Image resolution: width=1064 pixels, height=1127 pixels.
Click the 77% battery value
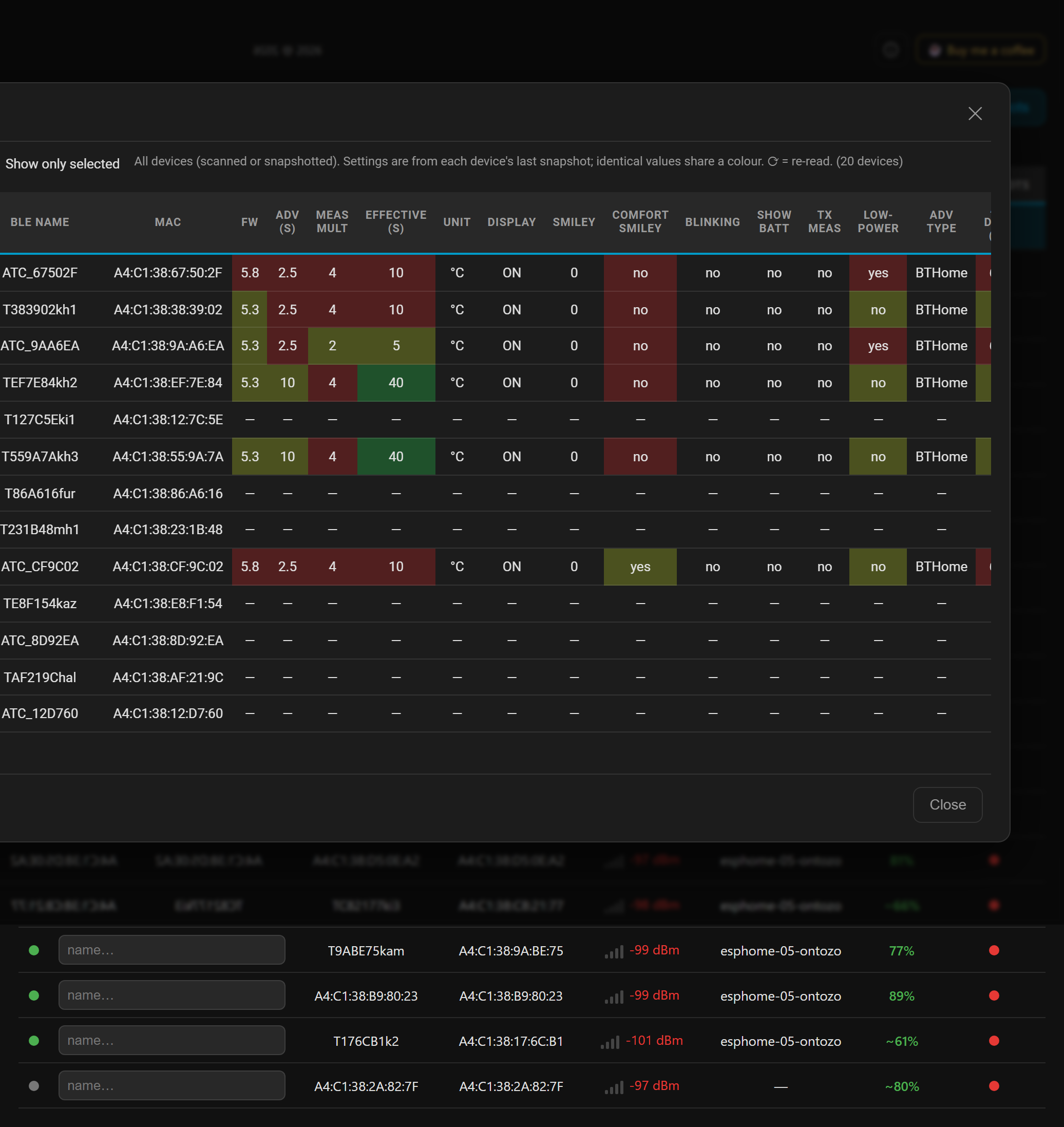[x=901, y=950]
